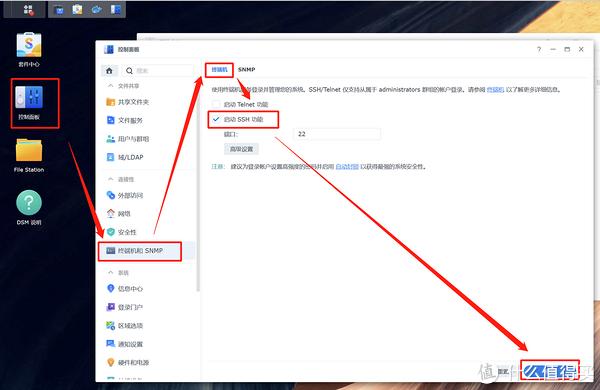Open the main menu grid icon

28,10
